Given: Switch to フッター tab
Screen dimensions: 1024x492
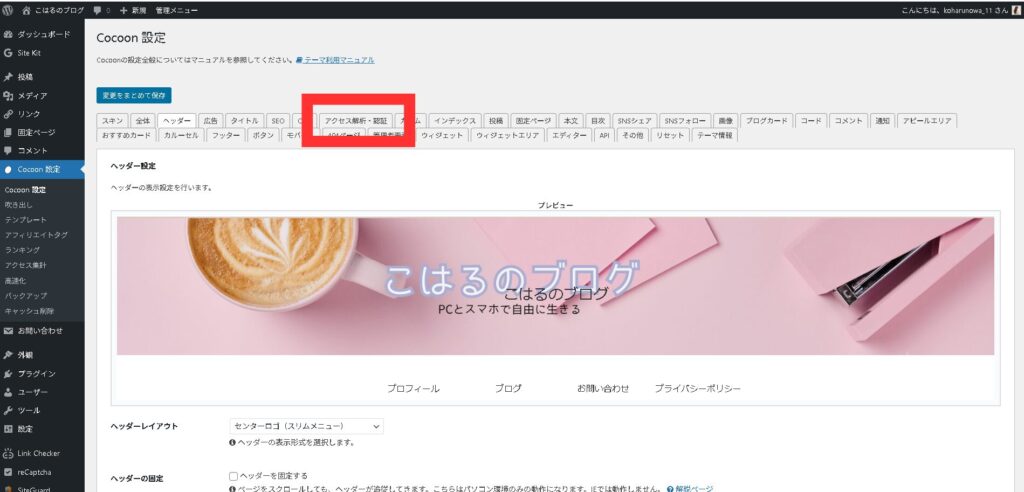Looking at the screenshot, I should pyautogui.click(x=226, y=135).
